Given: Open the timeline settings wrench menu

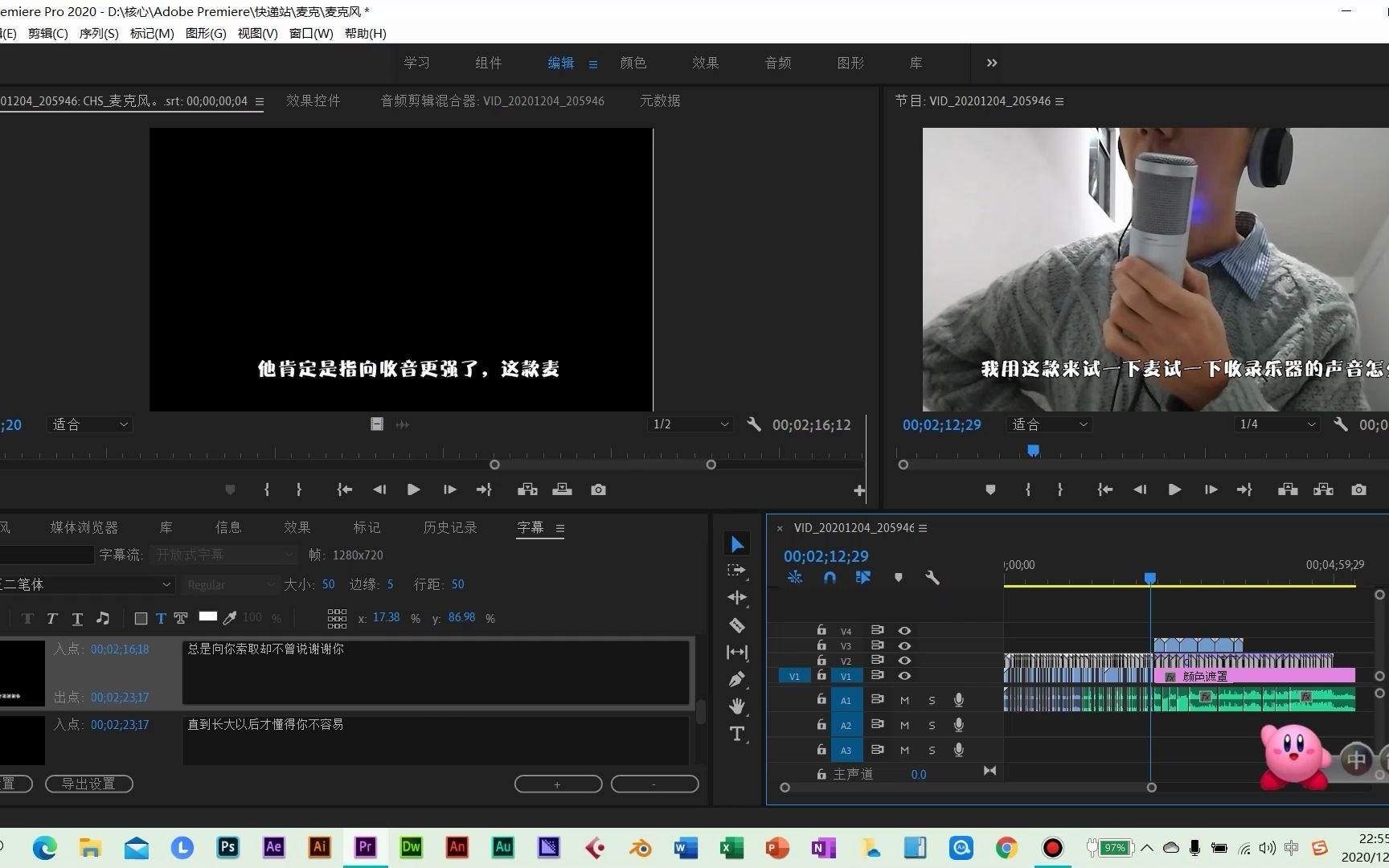Looking at the screenshot, I should [932, 577].
